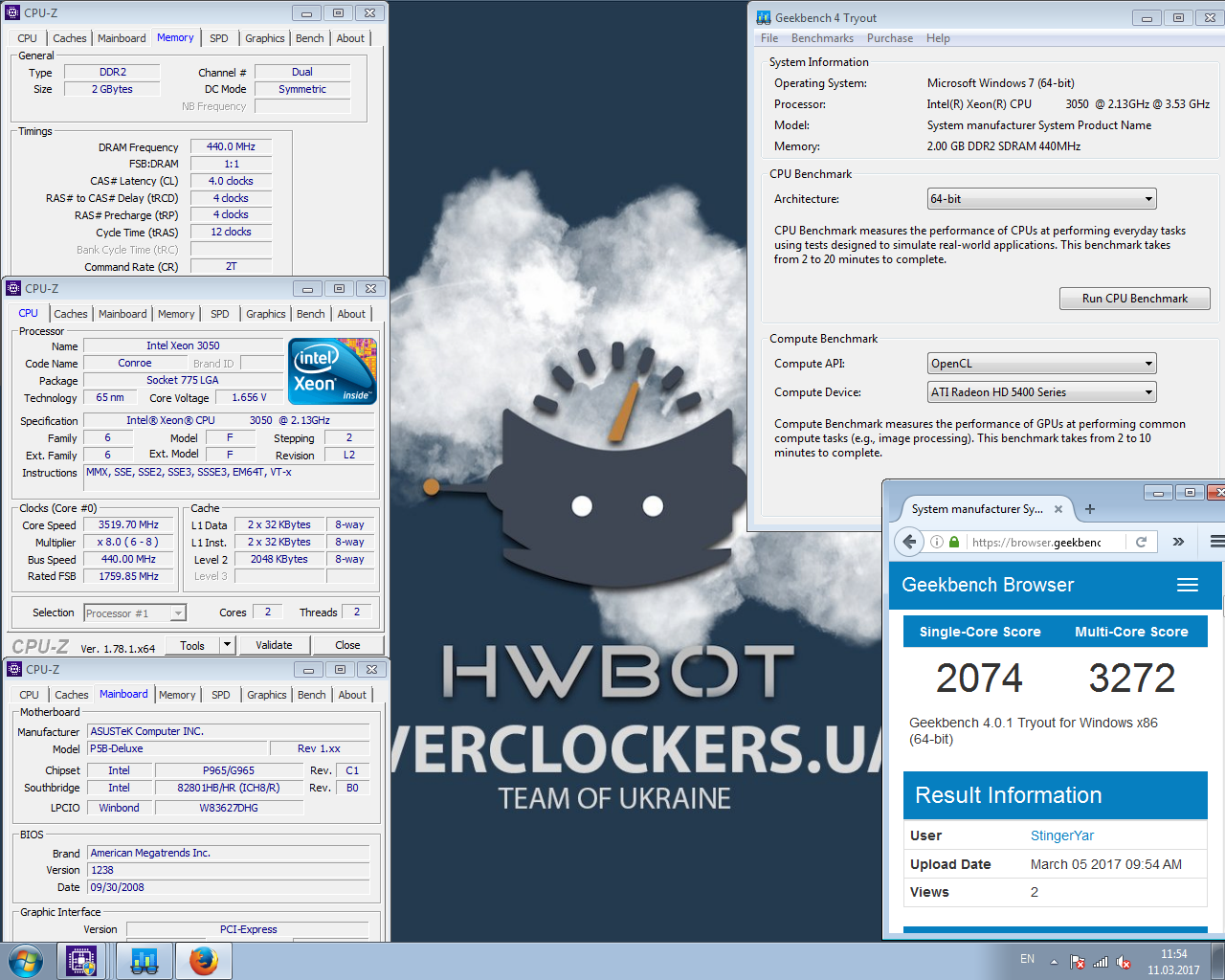Click the site information icon in address bar
Viewport: 1225px width, 980px height.
937,542
